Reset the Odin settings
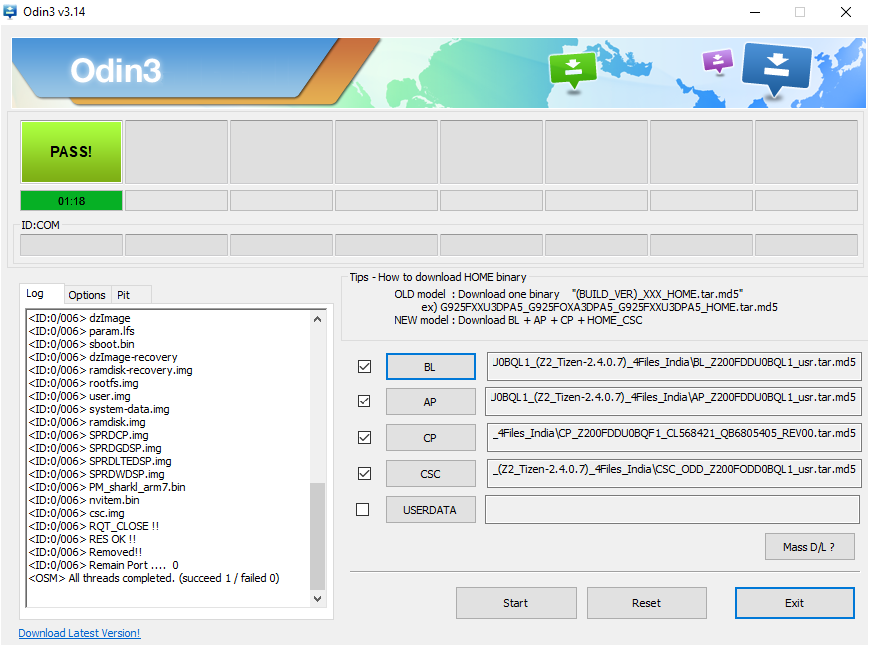 coord(646,603)
